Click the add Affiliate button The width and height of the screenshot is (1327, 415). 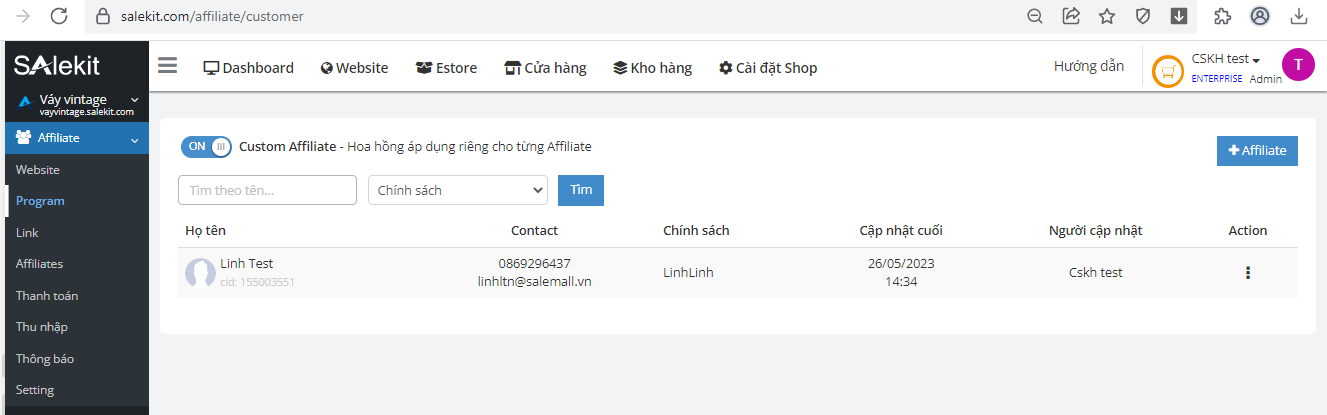(1256, 150)
